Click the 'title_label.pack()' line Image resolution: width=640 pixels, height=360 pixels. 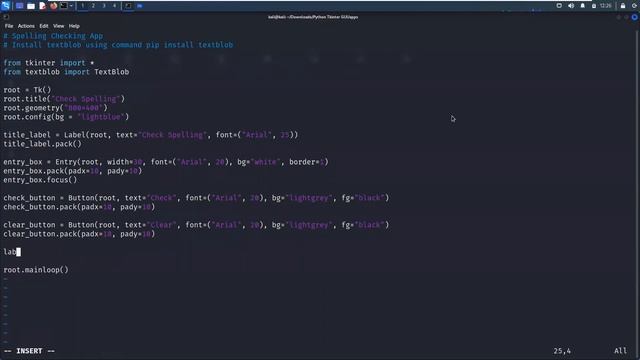pos(42,144)
